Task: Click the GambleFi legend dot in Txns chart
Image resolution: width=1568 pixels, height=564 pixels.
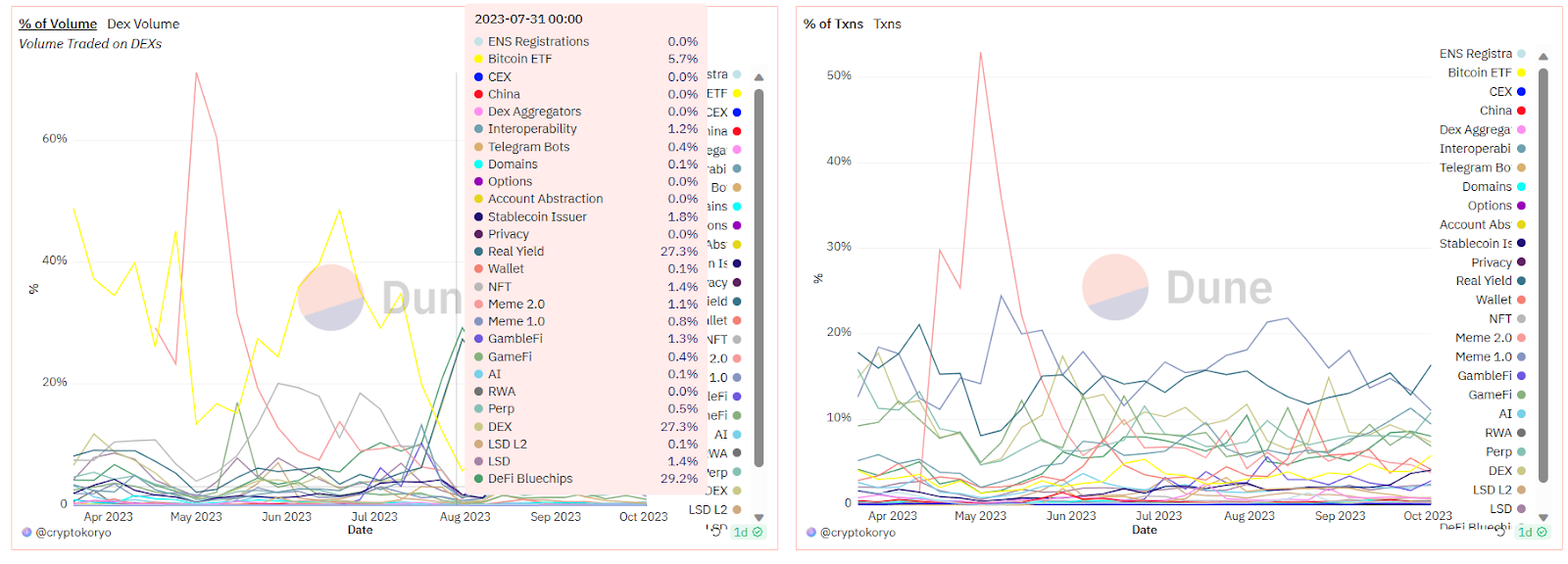Action: coord(1521,376)
